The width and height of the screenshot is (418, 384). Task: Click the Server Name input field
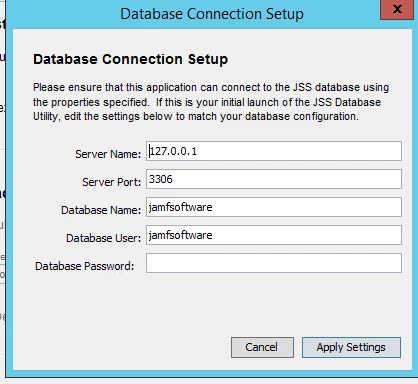tap(274, 151)
